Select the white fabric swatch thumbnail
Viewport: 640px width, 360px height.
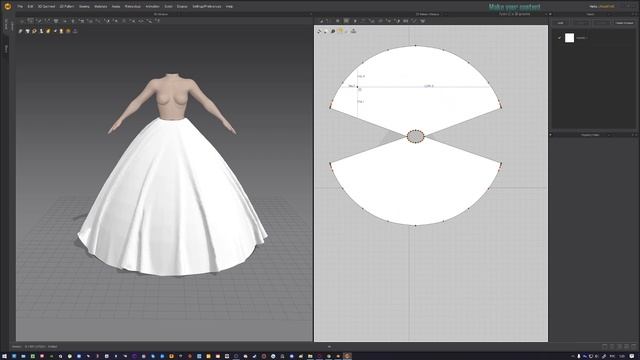(569, 38)
